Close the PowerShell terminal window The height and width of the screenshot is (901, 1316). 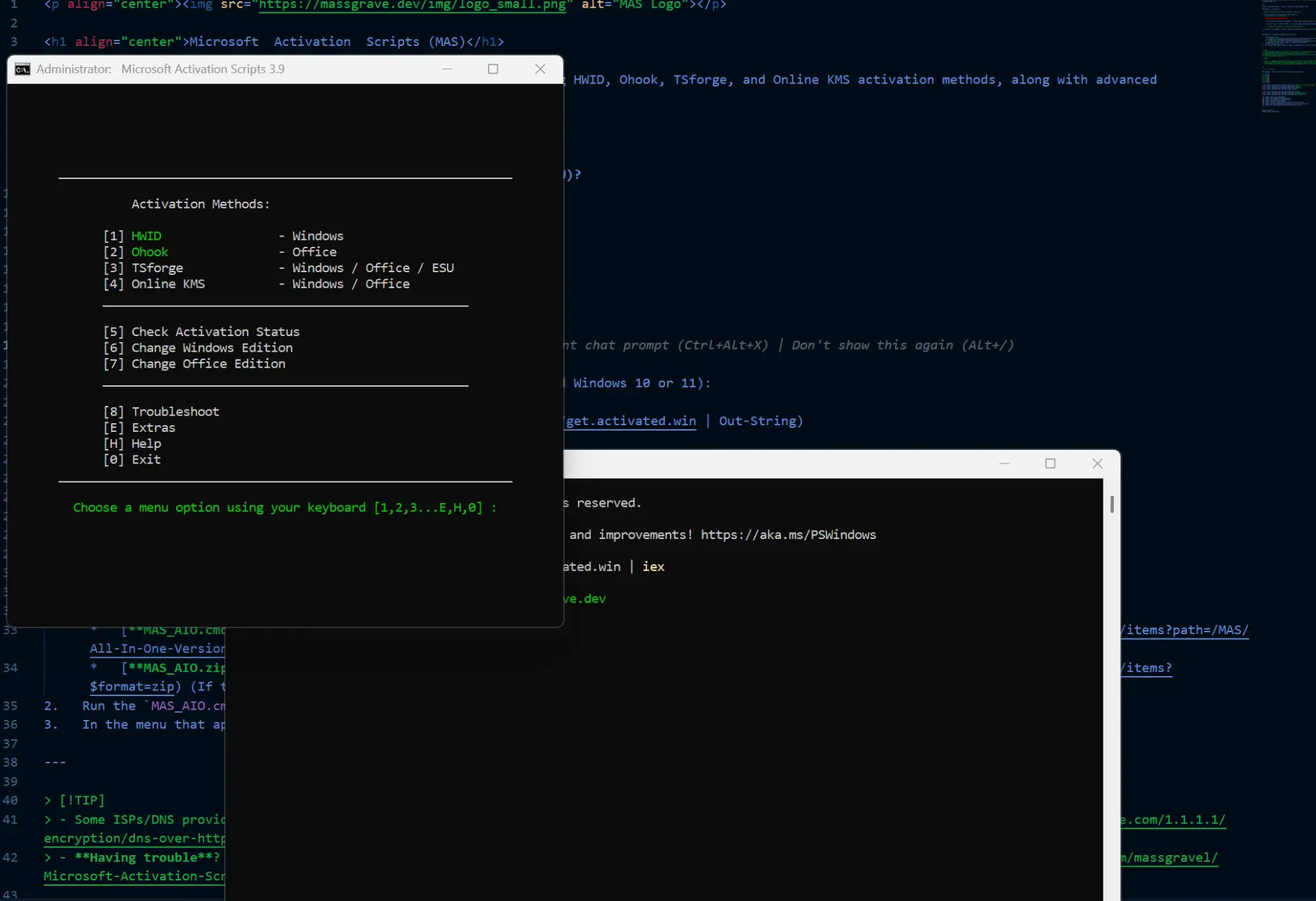pos(1097,464)
